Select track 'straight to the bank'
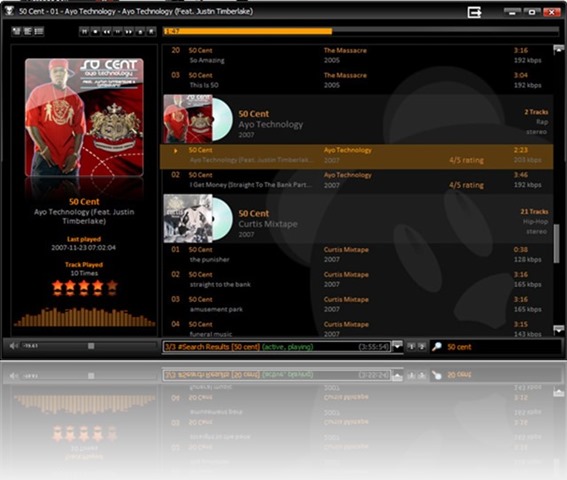The height and width of the screenshot is (480, 567). click(x=356, y=280)
